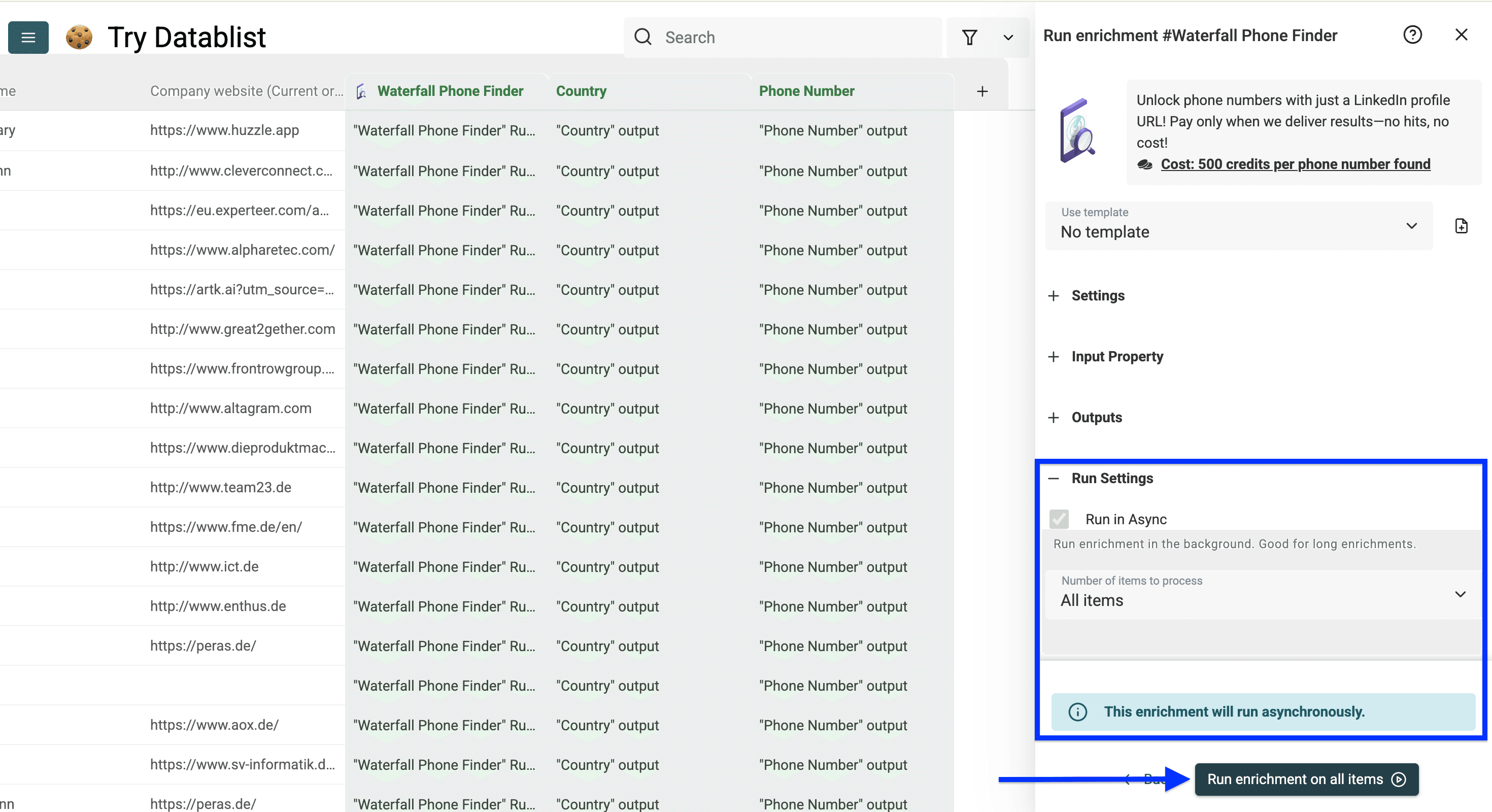Add a new column with the plus icon
The image size is (1492, 812).
tap(982, 91)
